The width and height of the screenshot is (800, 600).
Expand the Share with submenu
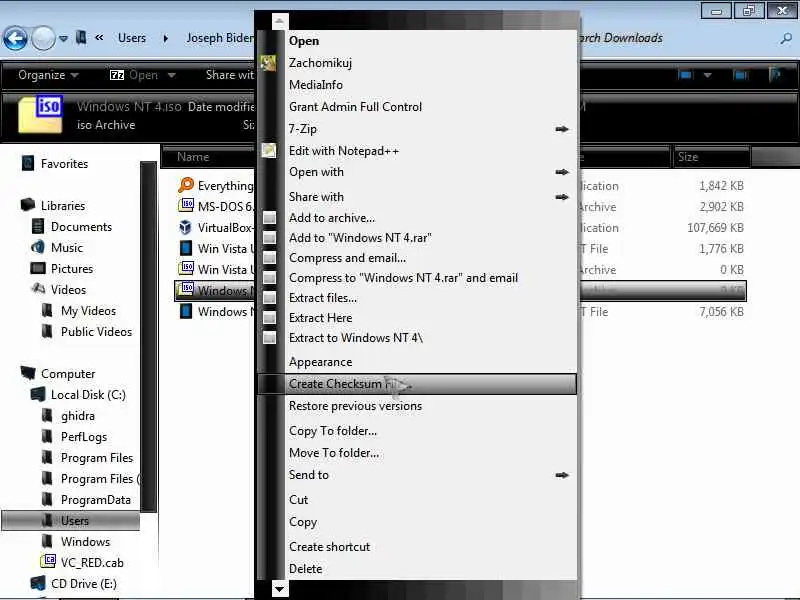[x=418, y=196]
